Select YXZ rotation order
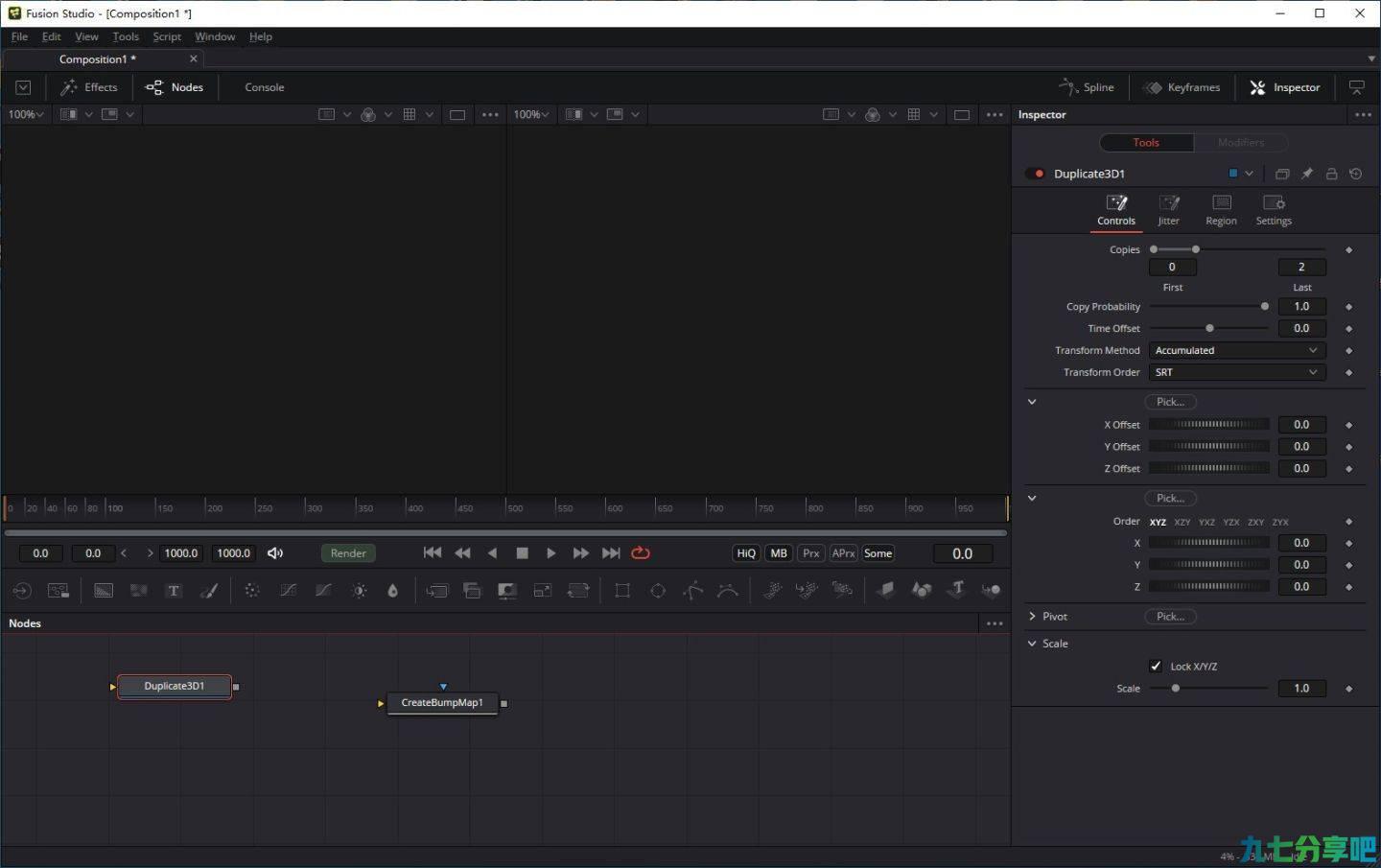Image resolution: width=1381 pixels, height=868 pixels. coord(1206,522)
